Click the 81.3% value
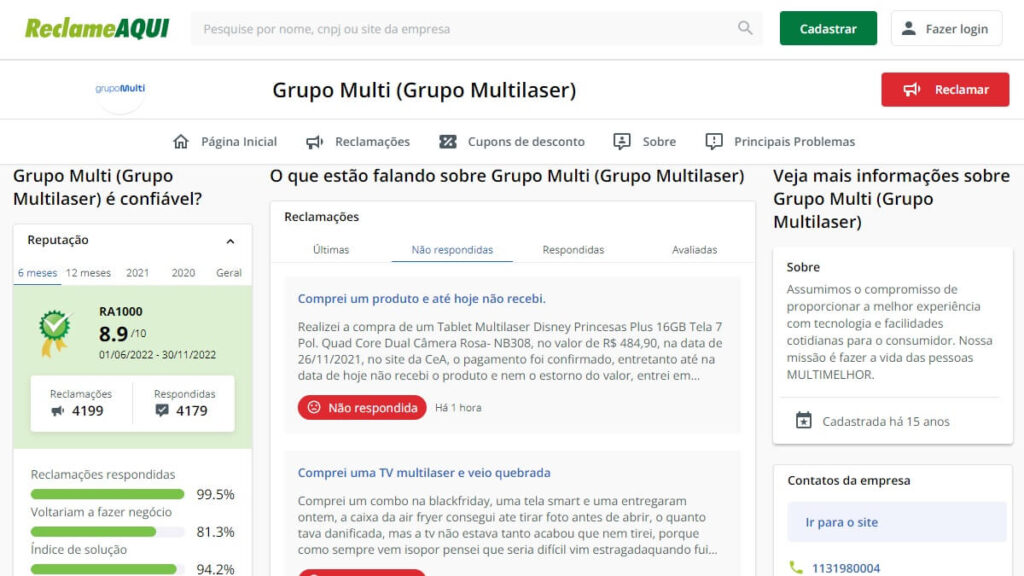The width and height of the screenshot is (1024, 576). pos(216,532)
